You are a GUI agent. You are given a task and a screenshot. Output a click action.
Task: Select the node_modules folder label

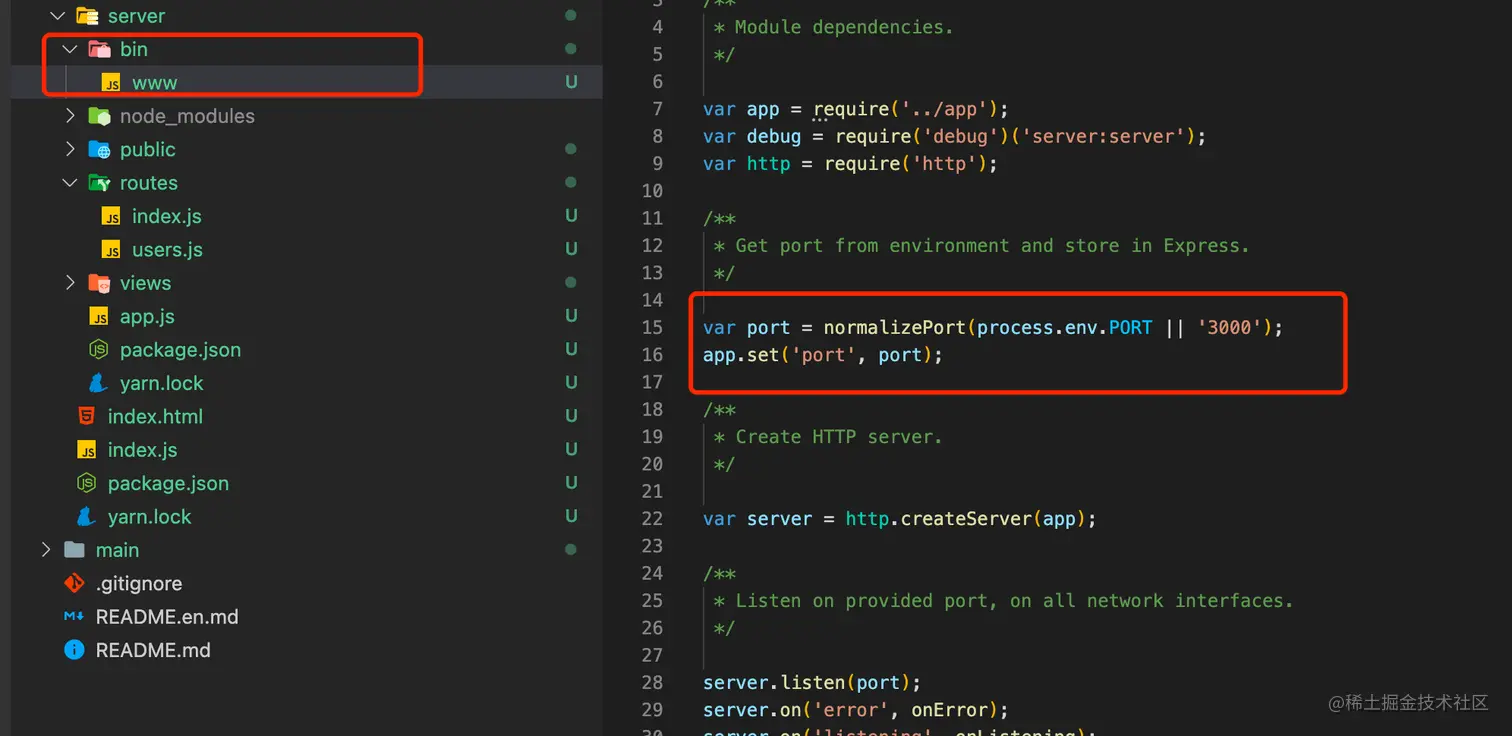coord(187,116)
